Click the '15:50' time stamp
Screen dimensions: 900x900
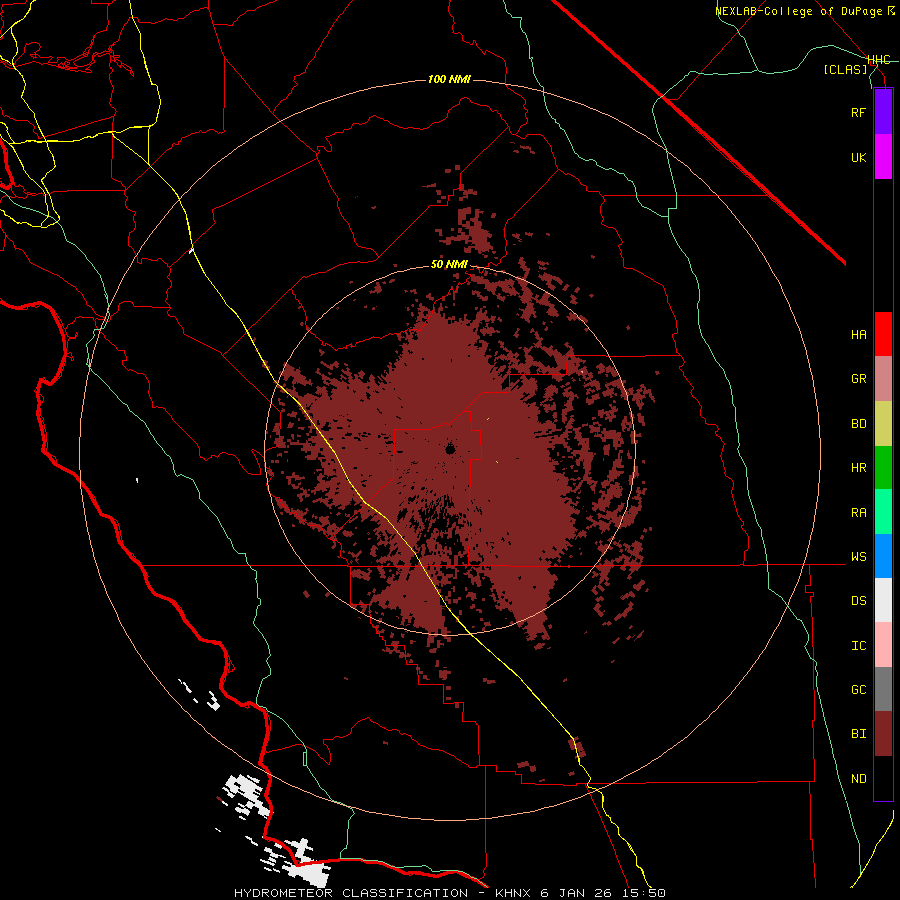tap(645, 893)
